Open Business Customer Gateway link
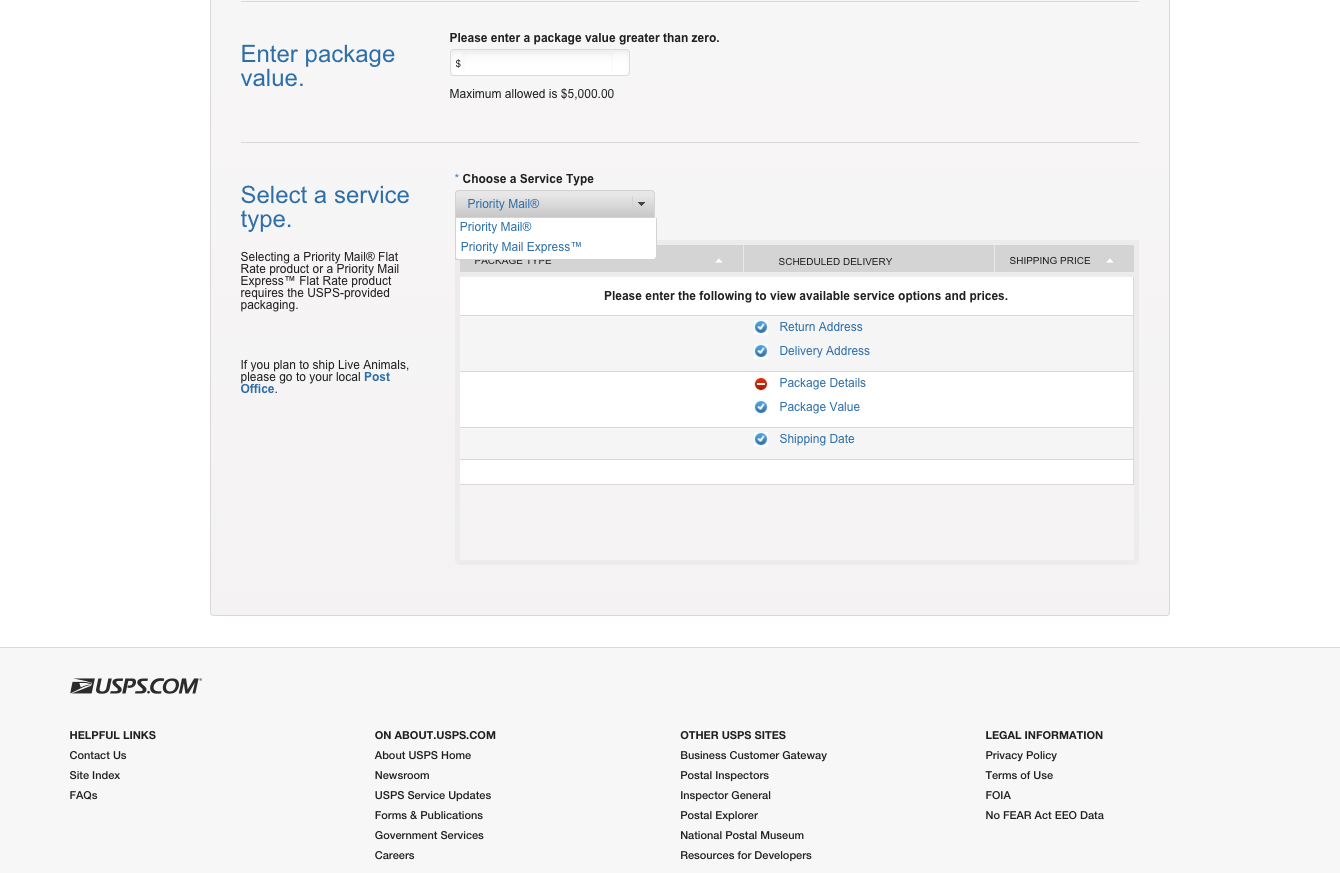 point(753,755)
